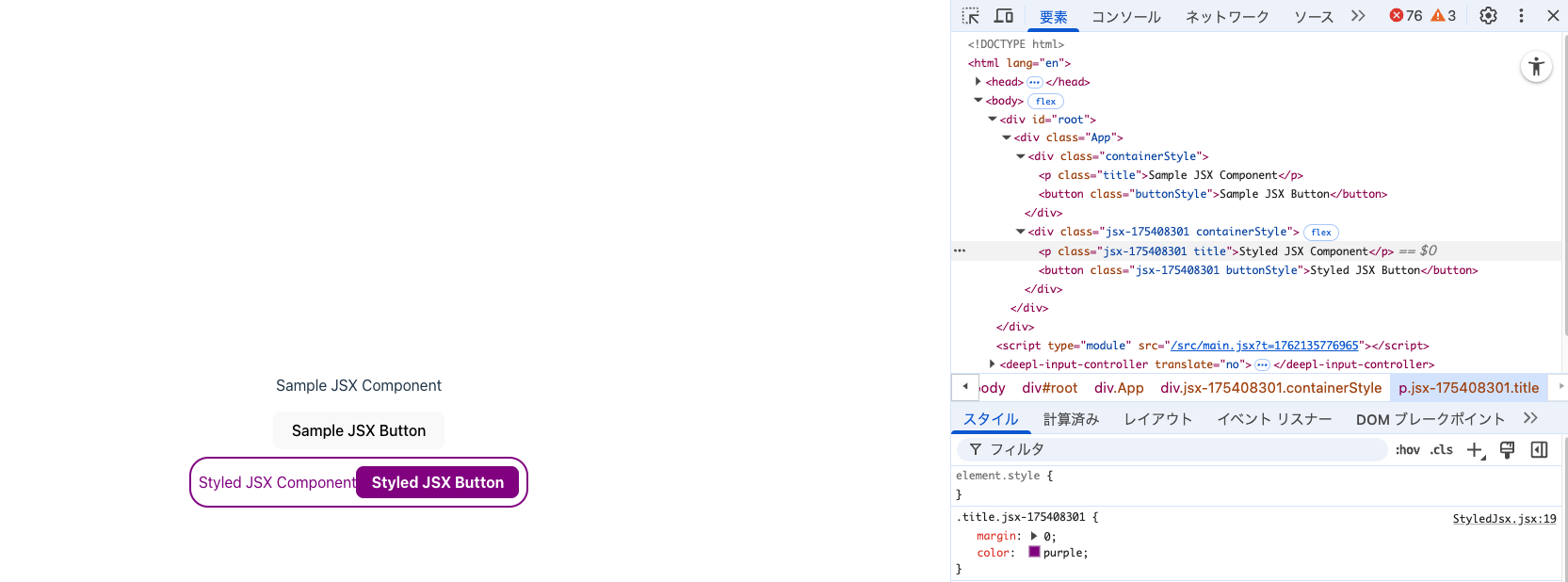1568x582 pixels.
Task: Select the p class title DOM line
Action: pos(1171,175)
